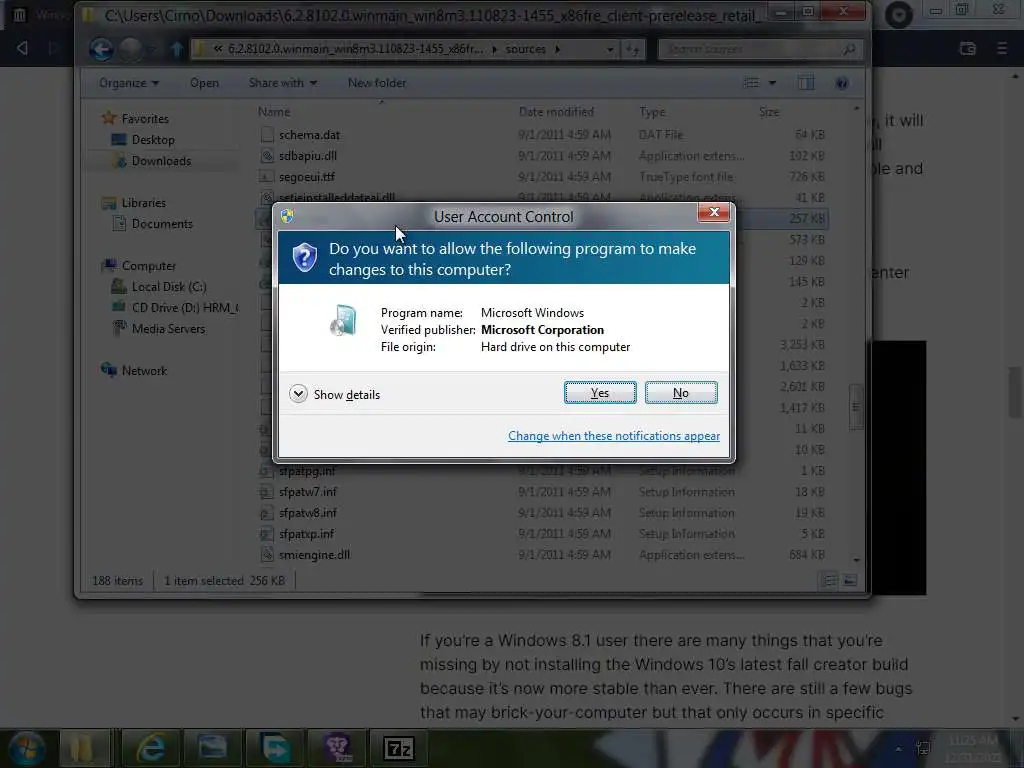The height and width of the screenshot is (768, 1024).
Task: Open Change when these notifications appear link
Action: [x=613, y=436]
